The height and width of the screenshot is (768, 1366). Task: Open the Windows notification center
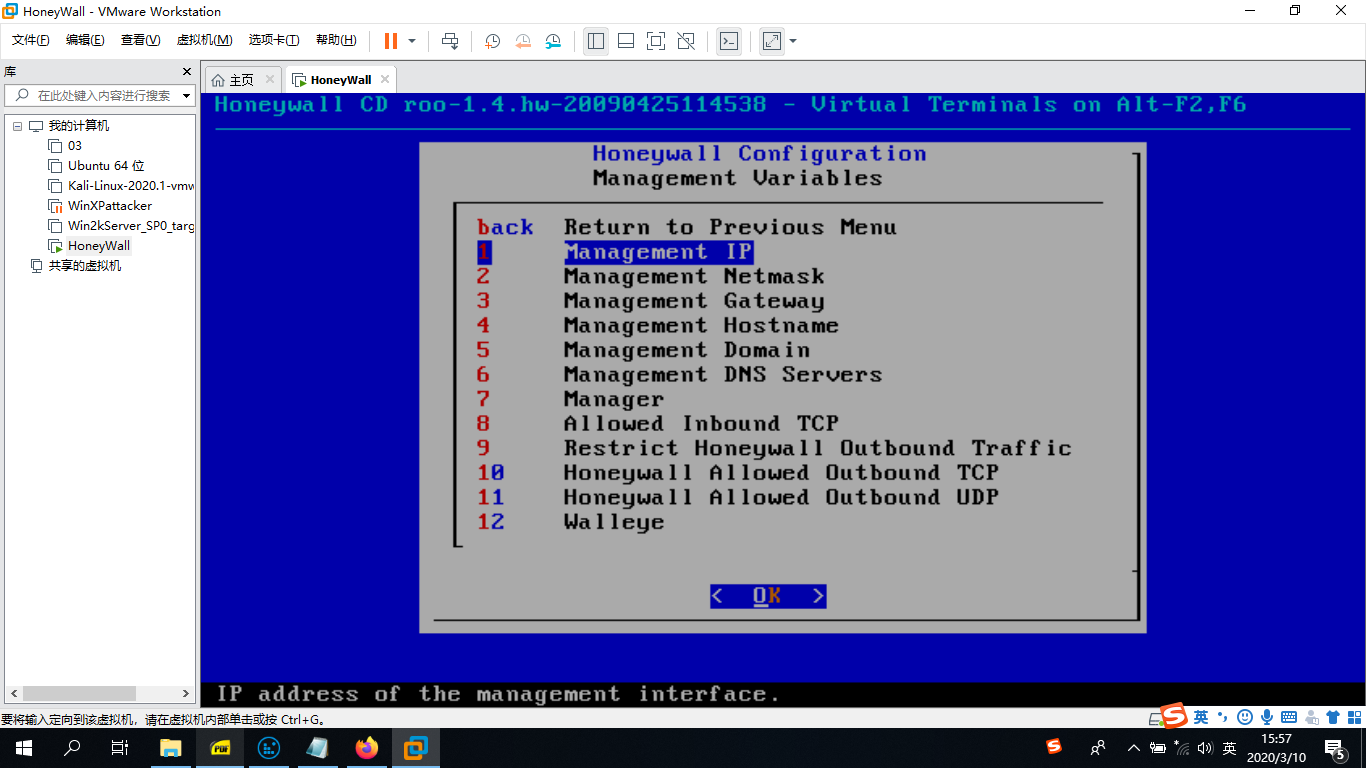click(x=1335, y=748)
